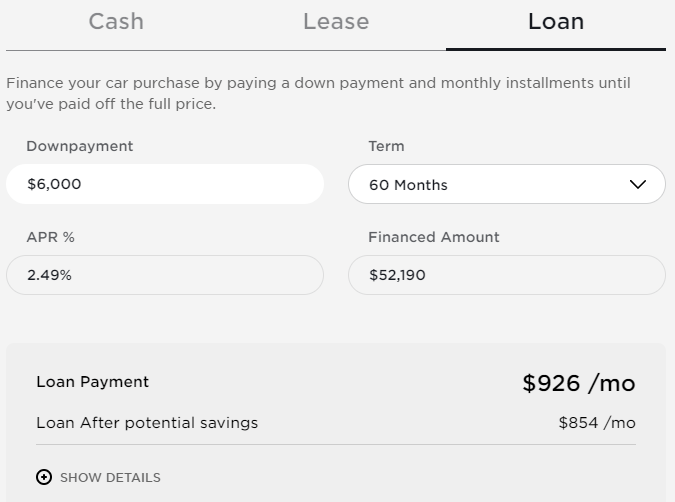675x502 pixels.
Task: Expand SHOW DETAILS for the loan
Action: [110, 477]
